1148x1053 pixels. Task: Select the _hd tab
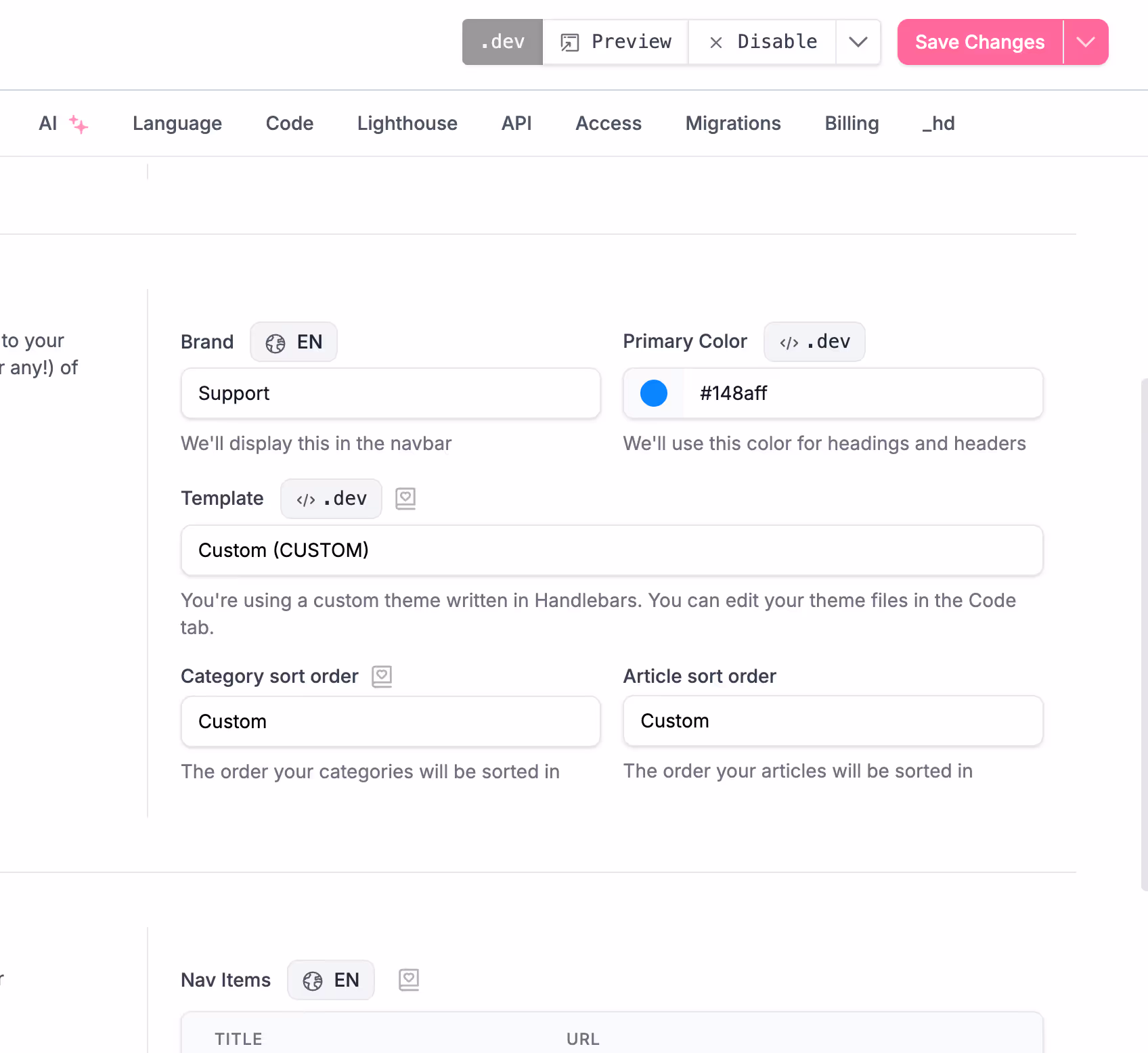[938, 123]
